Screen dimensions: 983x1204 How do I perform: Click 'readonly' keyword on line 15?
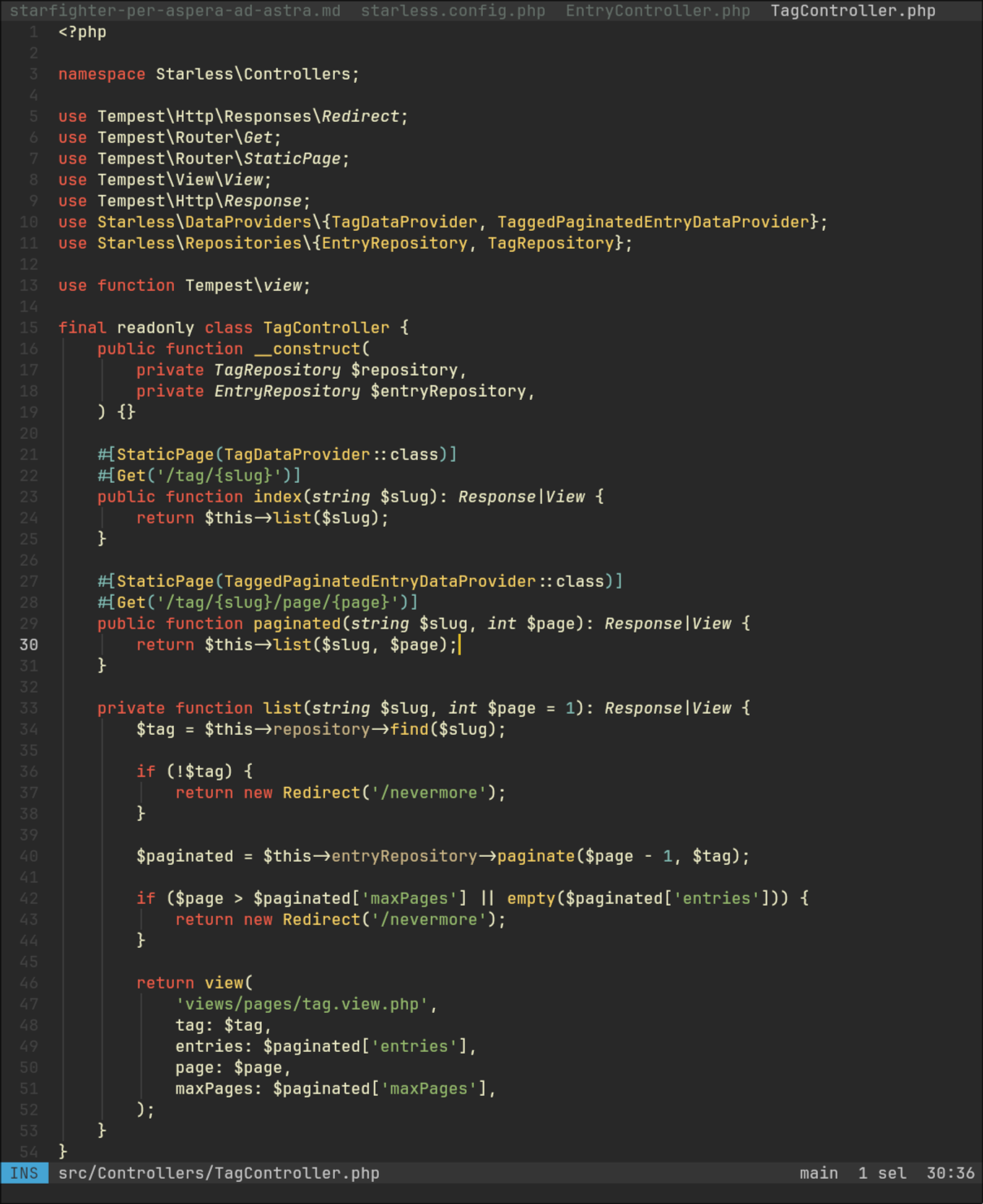click(x=155, y=328)
